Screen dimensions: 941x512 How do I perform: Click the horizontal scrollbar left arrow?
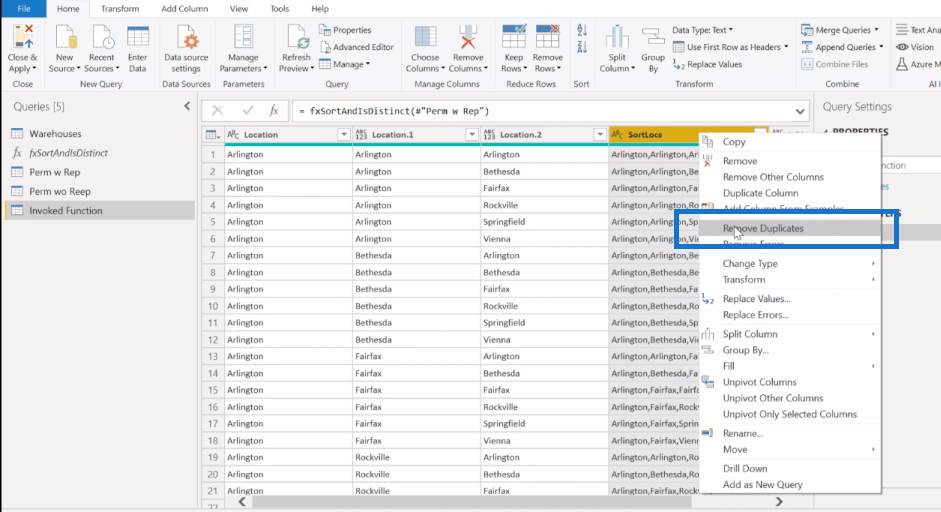(x=242, y=501)
